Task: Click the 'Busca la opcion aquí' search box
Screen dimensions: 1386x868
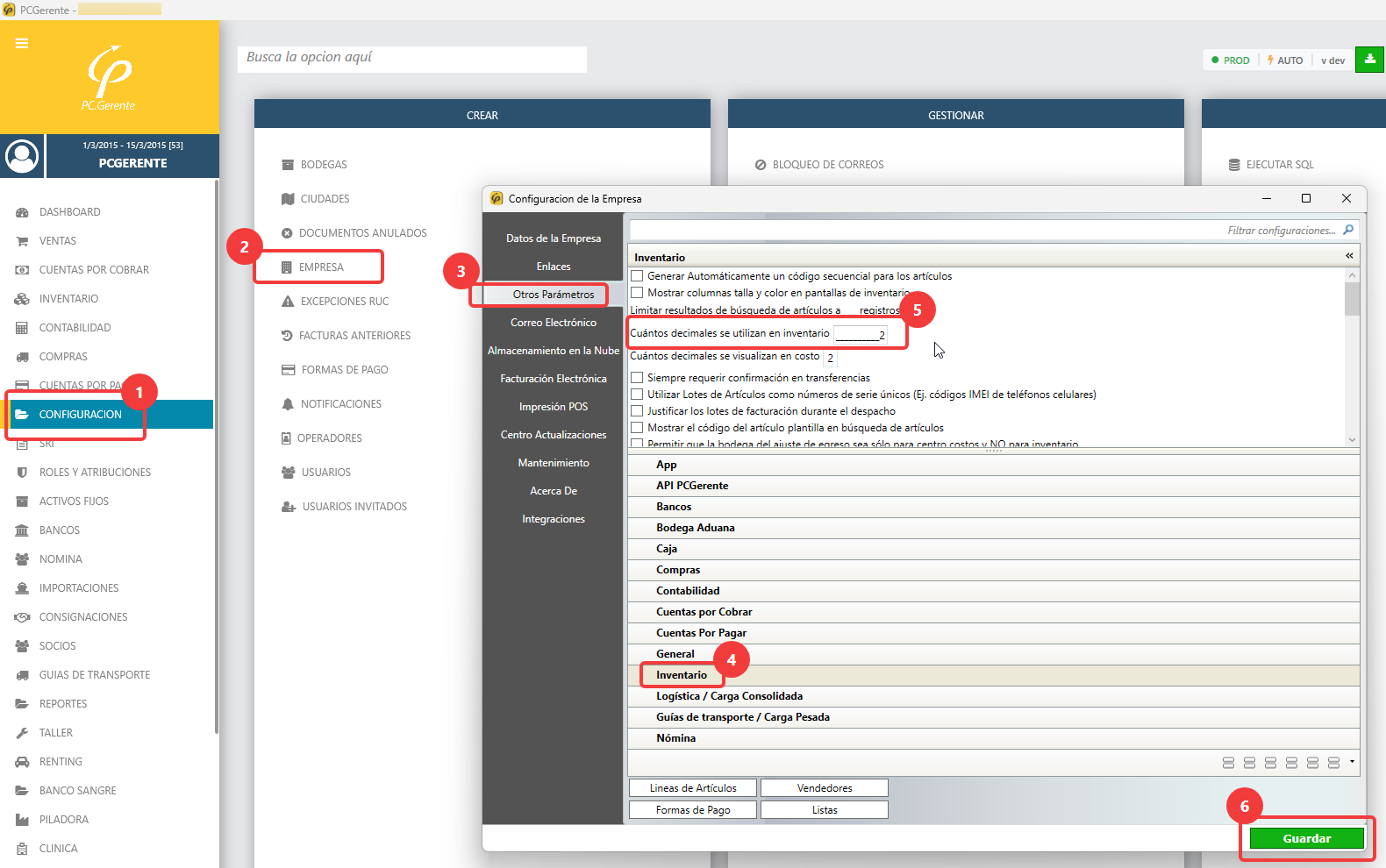Action: [x=412, y=59]
